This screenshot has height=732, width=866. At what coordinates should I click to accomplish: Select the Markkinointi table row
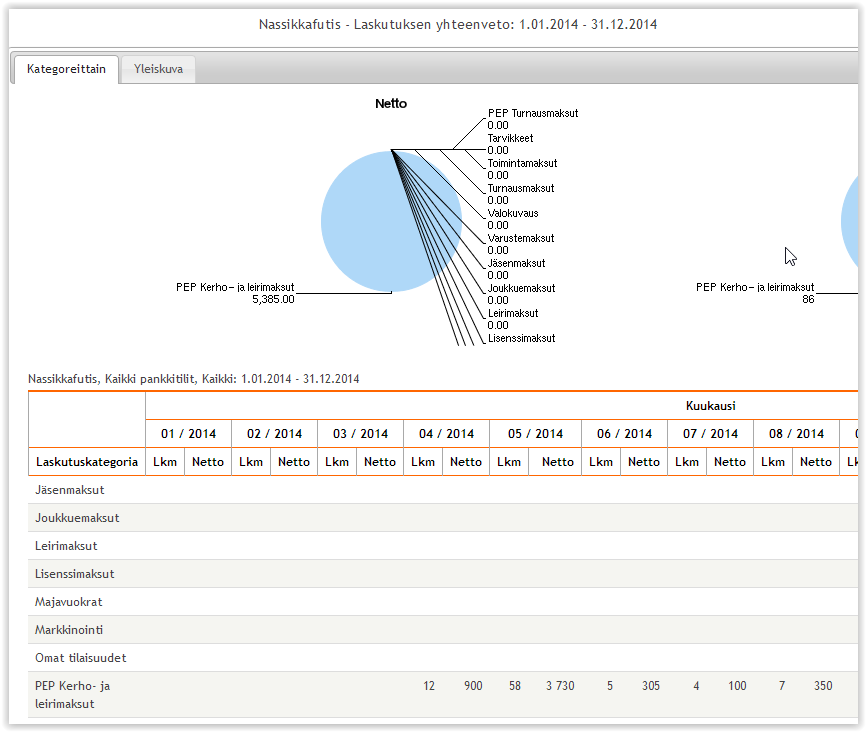[443, 630]
